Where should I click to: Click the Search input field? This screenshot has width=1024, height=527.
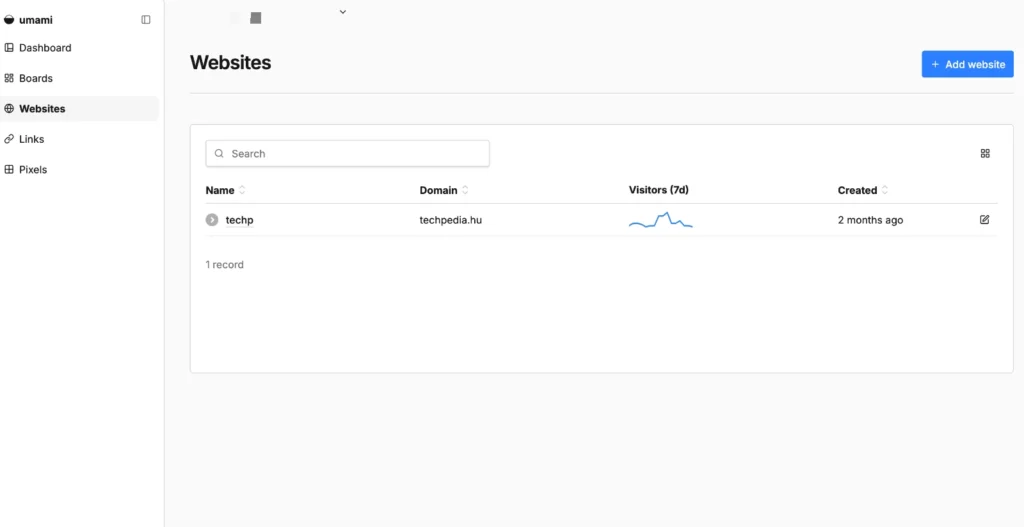[x=347, y=153]
